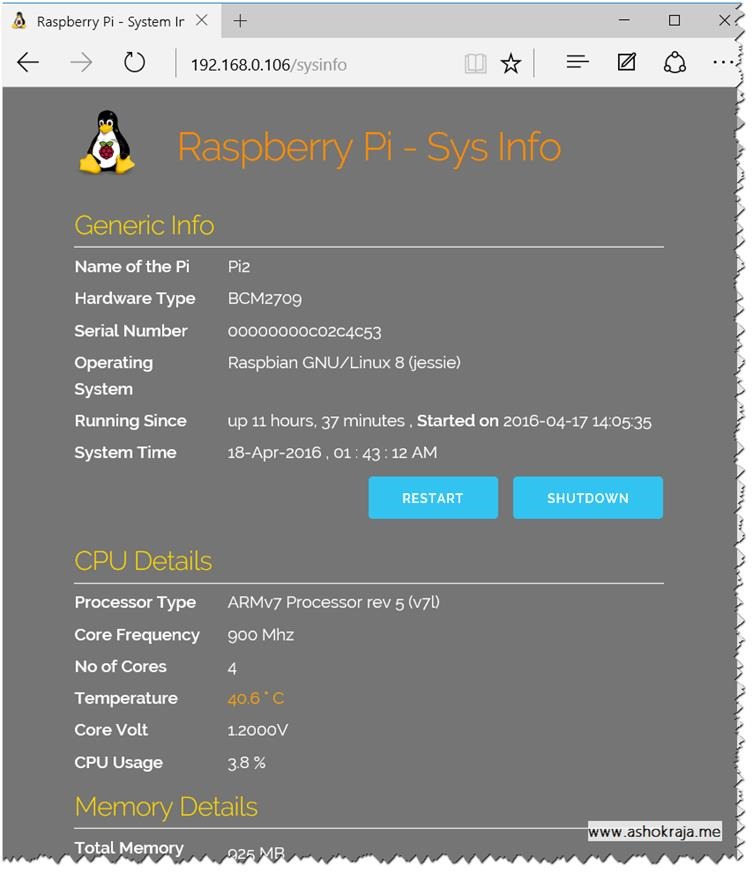753x872 pixels.
Task: Click the Pi name value Pi2
Action: tap(239, 266)
